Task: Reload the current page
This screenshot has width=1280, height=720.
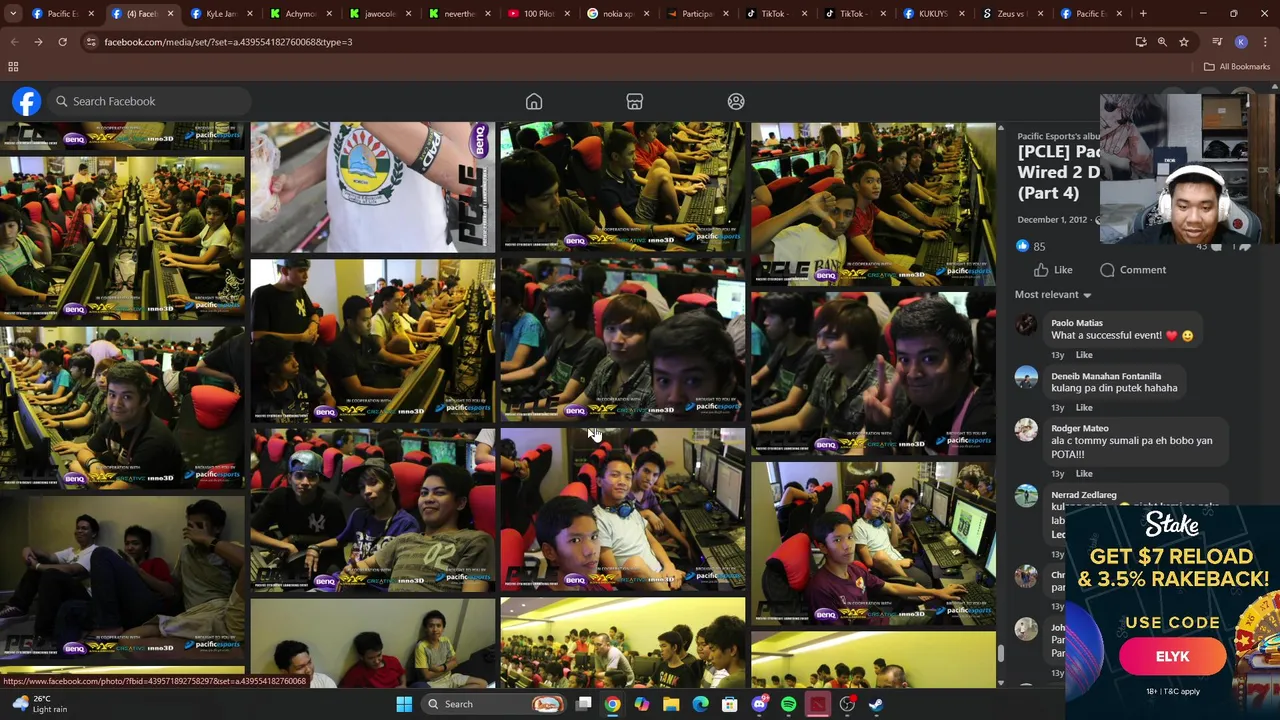Action: click(x=62, y=42)
